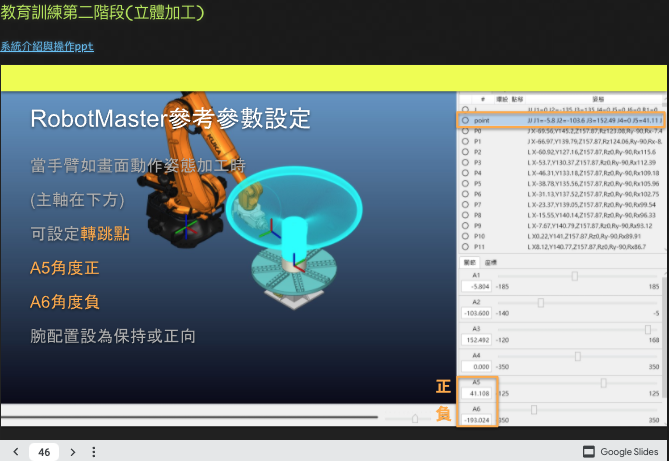Select the radio button for point row
The width and height of the screenshot is (669, 461).
pyautogui.click(x=465, y=120)
